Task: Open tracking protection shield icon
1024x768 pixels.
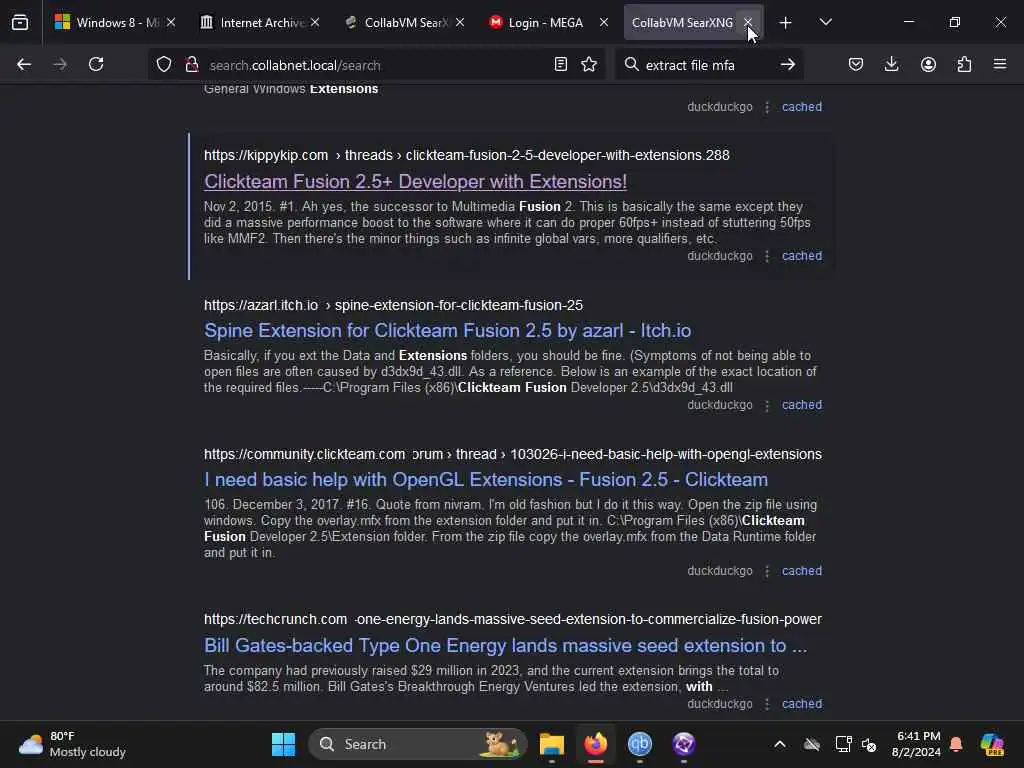Action: (x=164, y=65)
